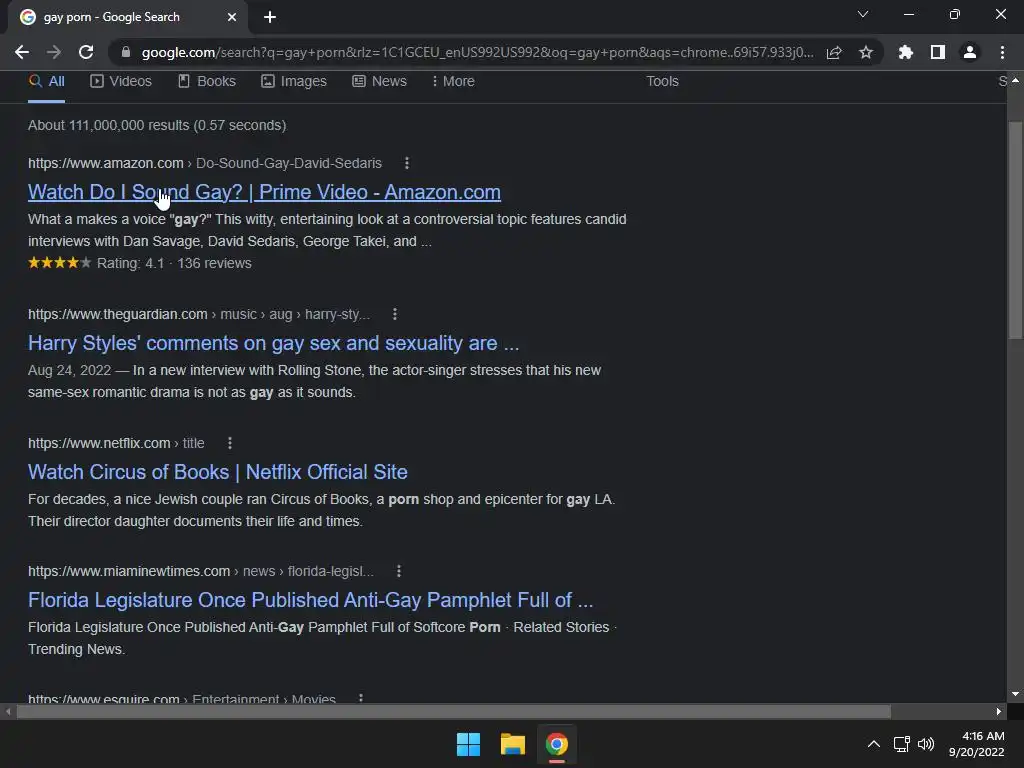The width and height of the screenshot is (1024, 768).
Task: Open options for the Netflix result
Action: tap(230, 443)
